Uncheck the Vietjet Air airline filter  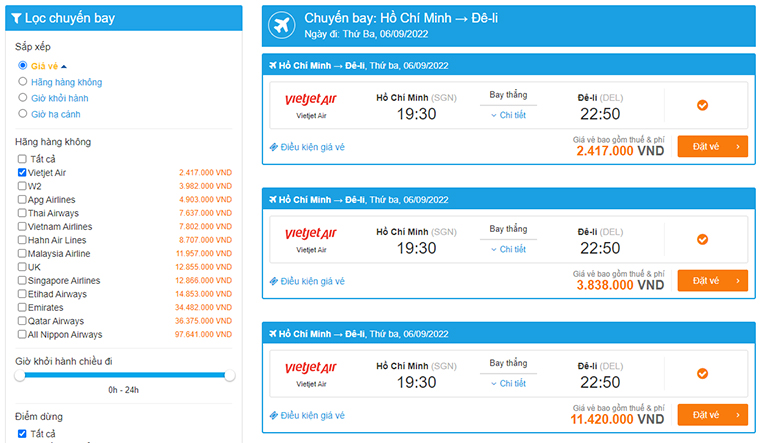point(22,172)
